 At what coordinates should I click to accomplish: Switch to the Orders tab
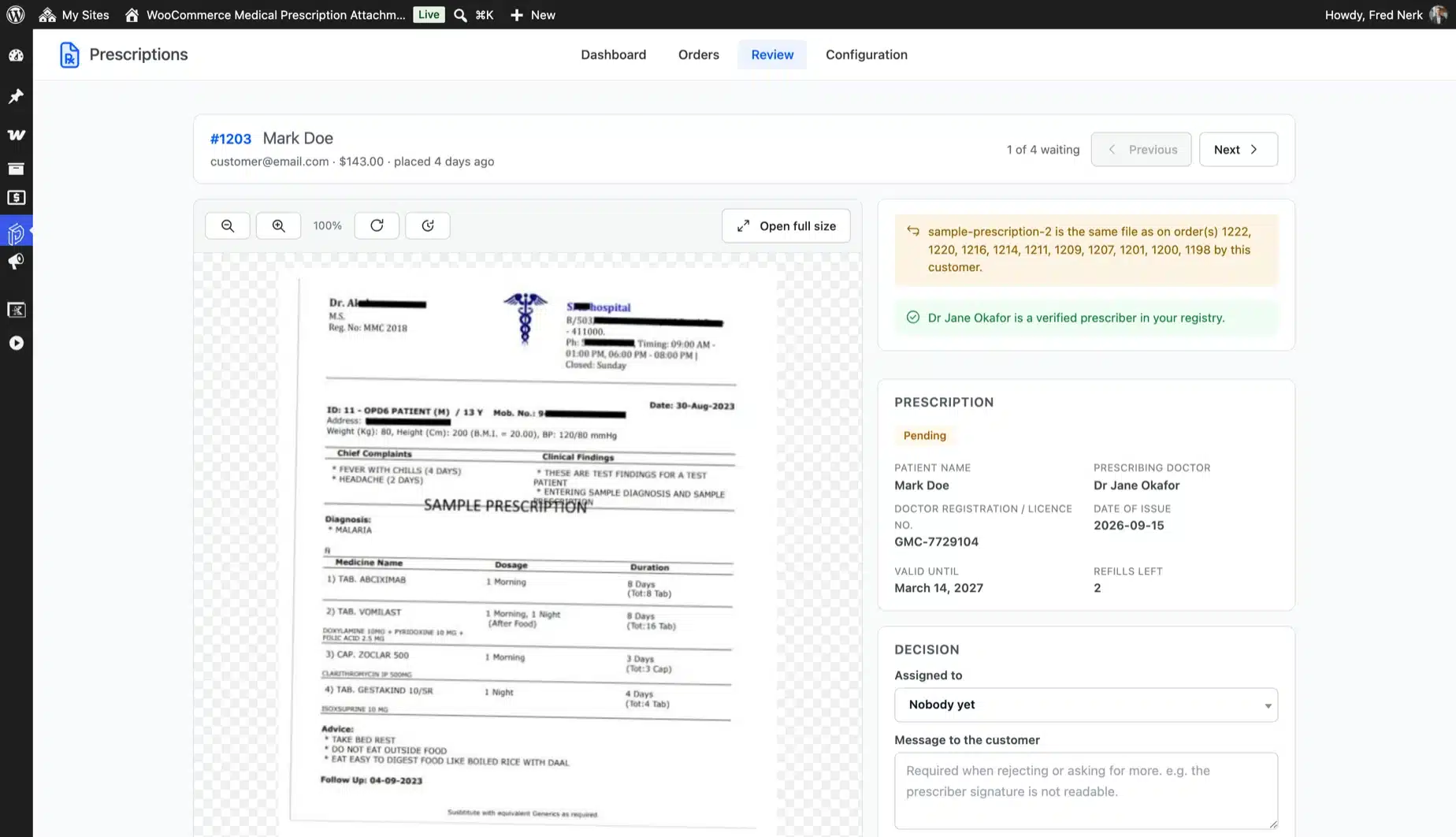click(698, 54)
